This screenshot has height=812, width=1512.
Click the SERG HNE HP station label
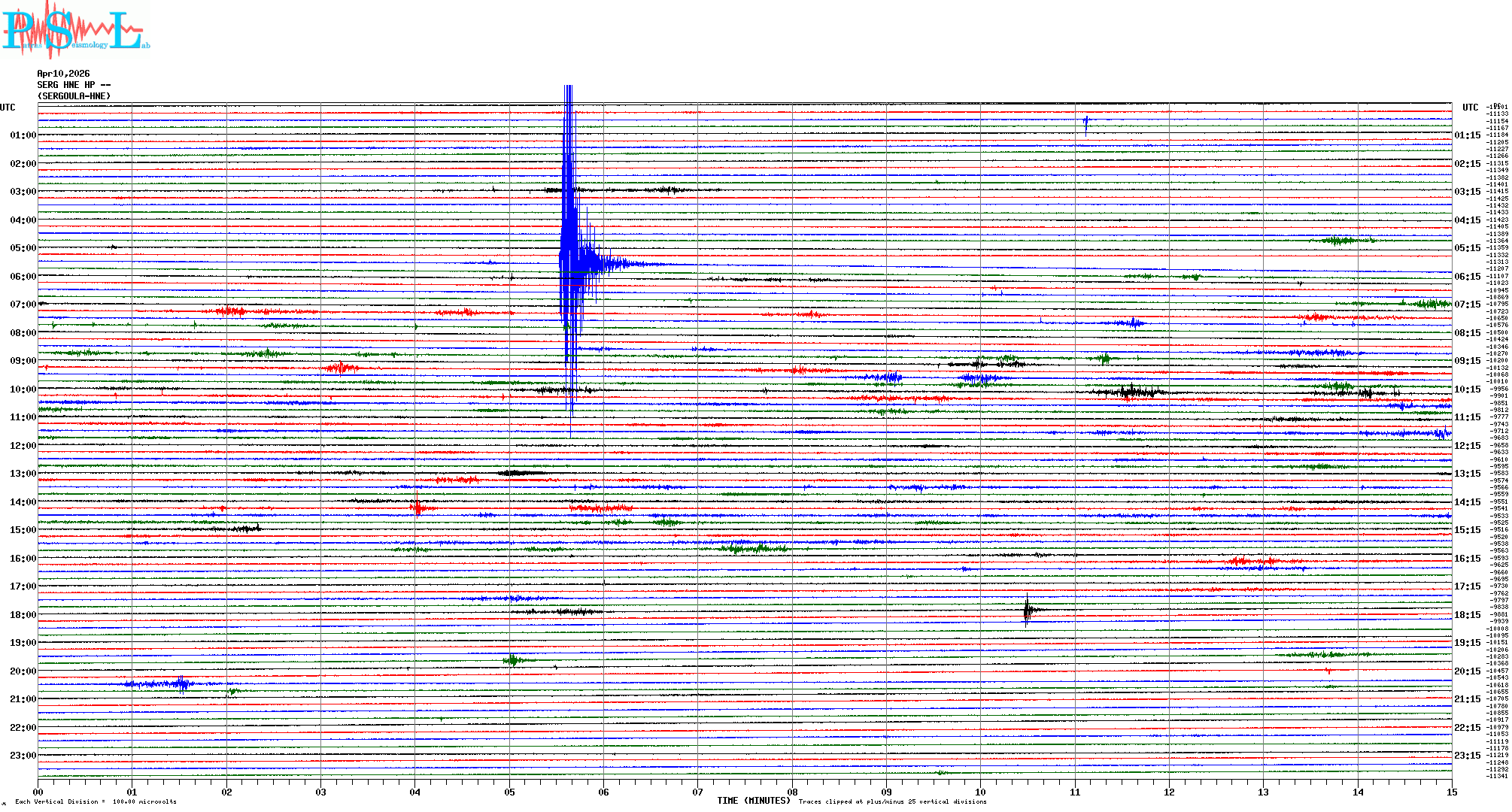tap(74, 85)
